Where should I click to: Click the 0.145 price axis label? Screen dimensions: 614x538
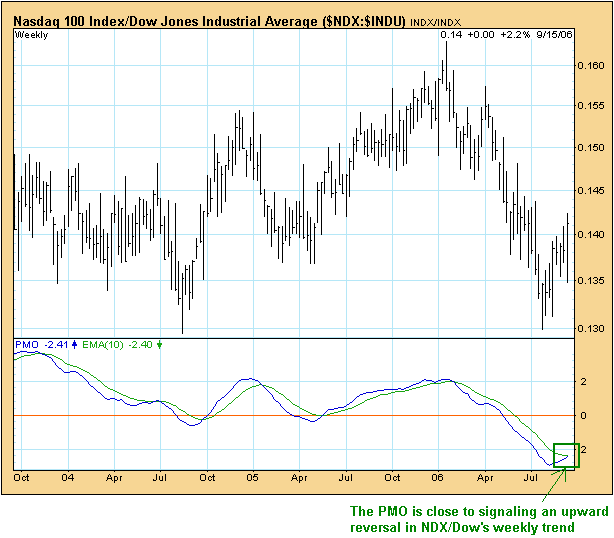point(590,191)
